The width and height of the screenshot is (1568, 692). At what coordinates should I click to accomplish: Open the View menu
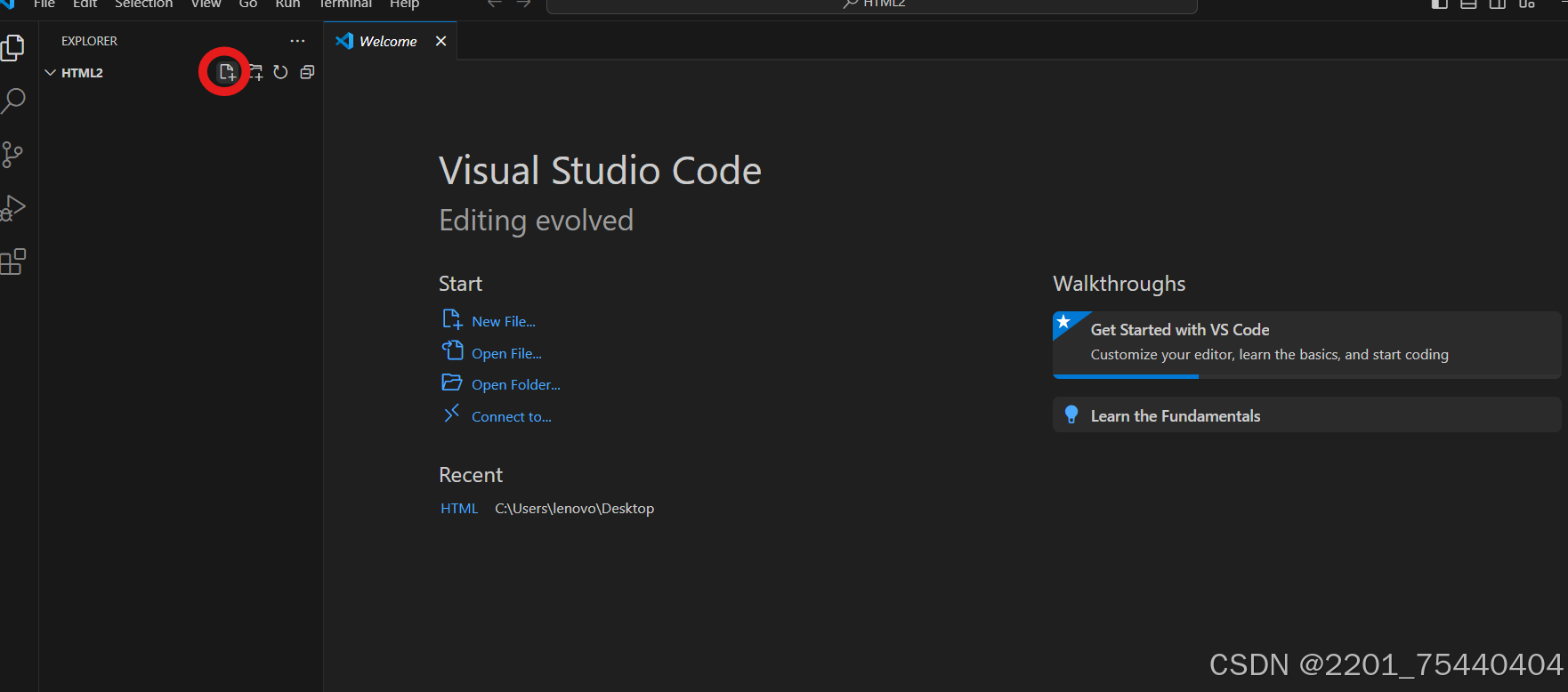(206, 4)
